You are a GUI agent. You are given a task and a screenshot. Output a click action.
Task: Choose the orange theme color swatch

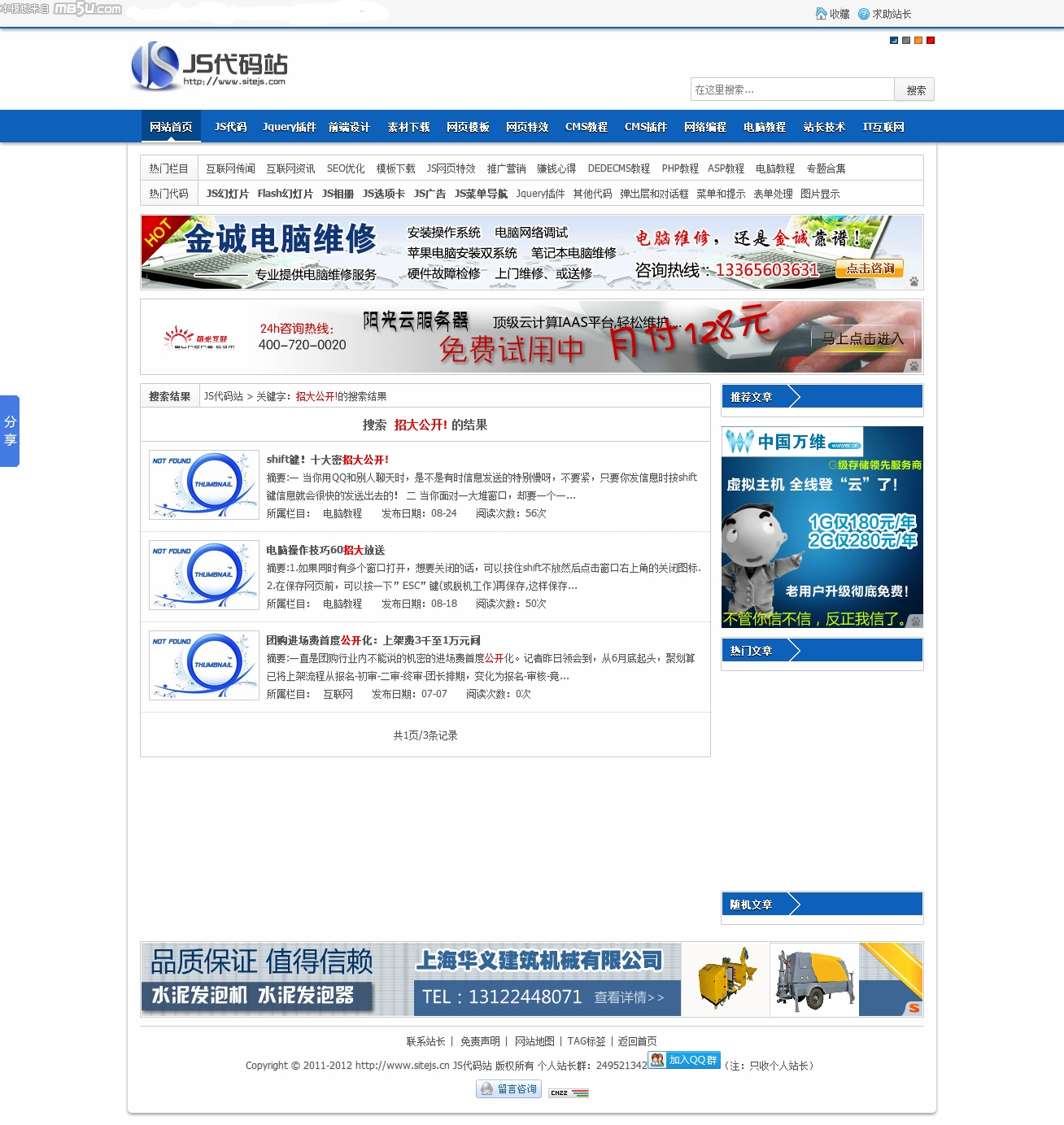click(918, 40)
